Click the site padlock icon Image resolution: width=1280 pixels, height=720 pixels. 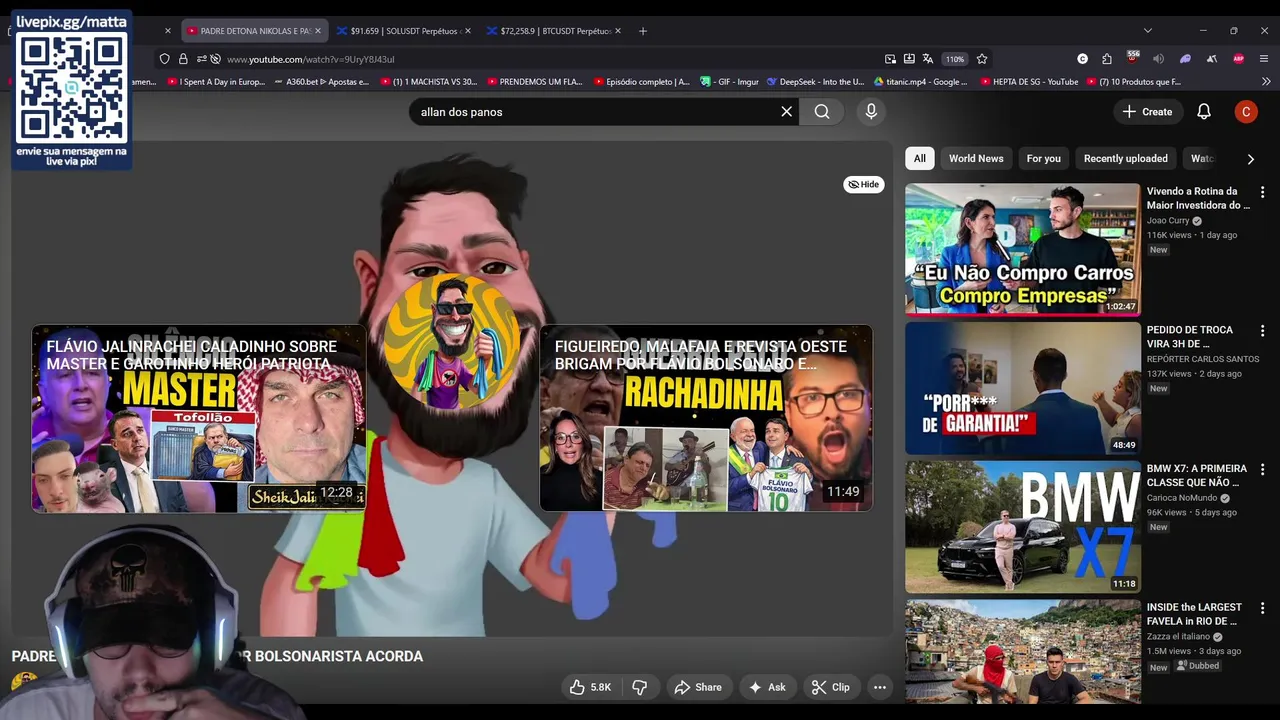coord(183,59)
